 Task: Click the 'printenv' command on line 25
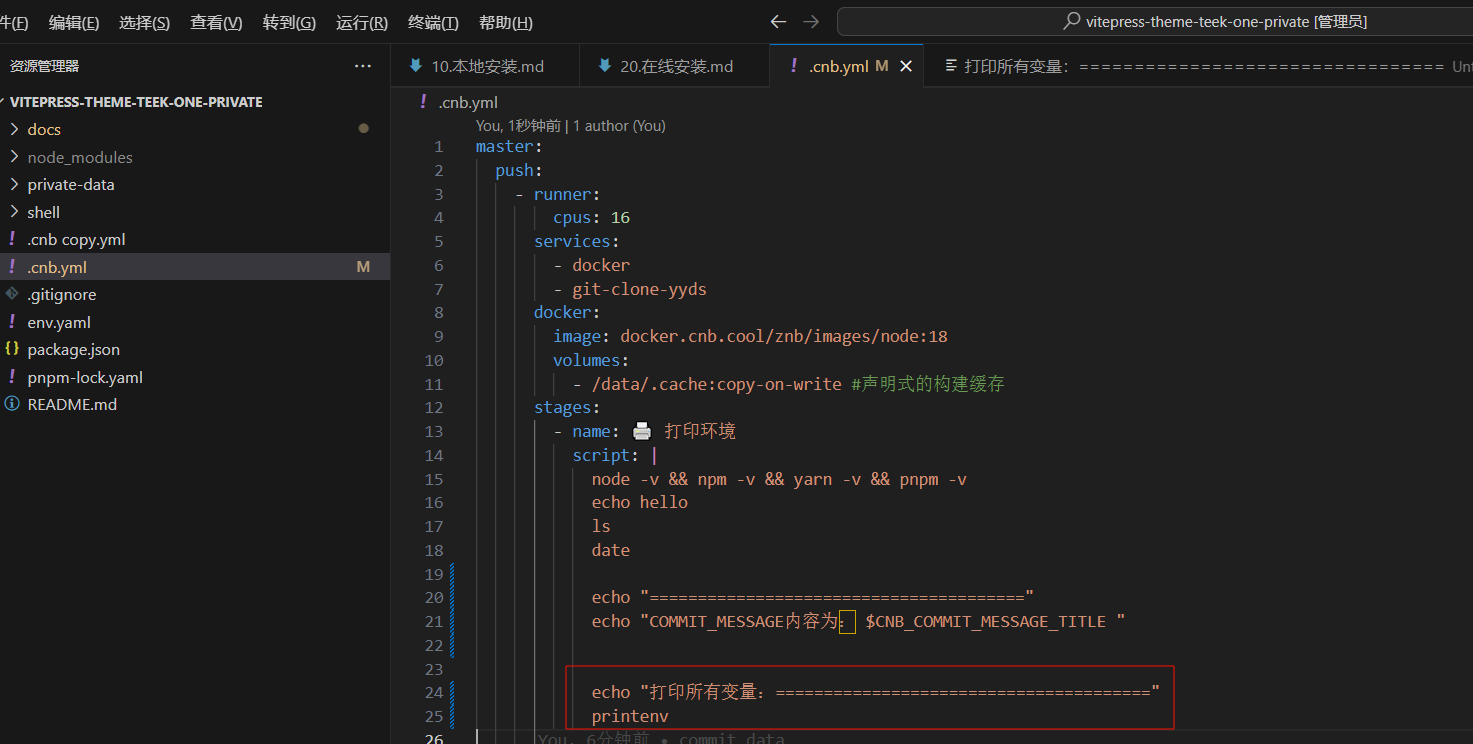click(x=630, y=716)
